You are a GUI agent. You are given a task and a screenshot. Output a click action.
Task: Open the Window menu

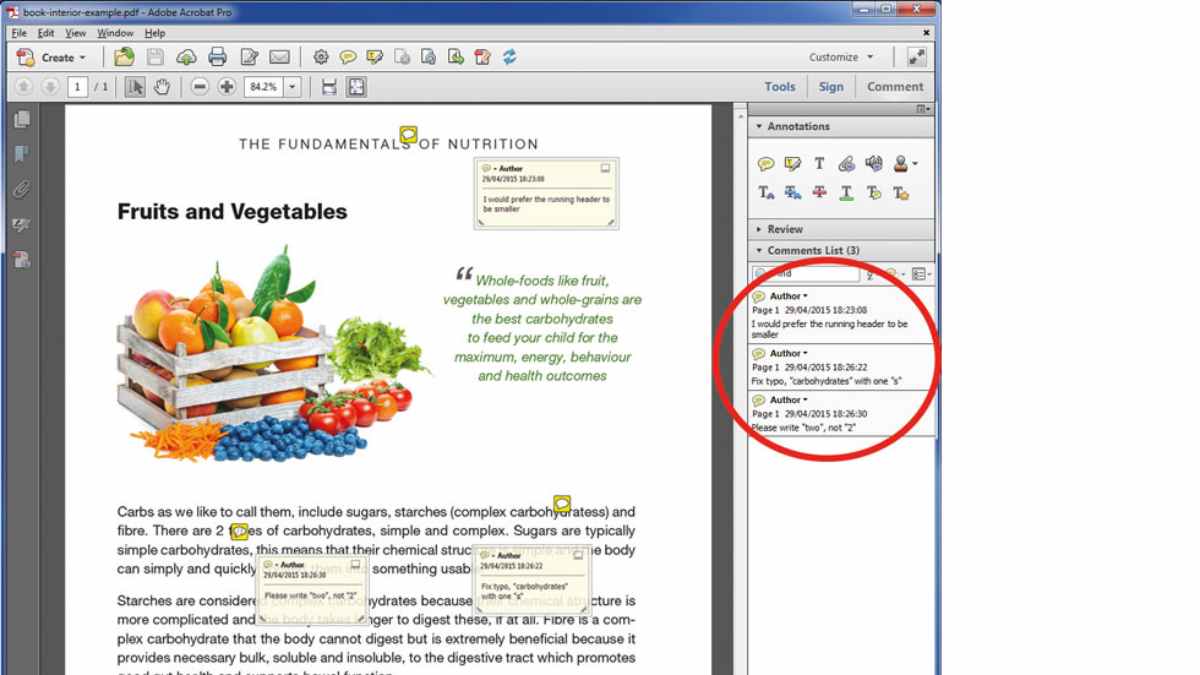pos(115,33)
